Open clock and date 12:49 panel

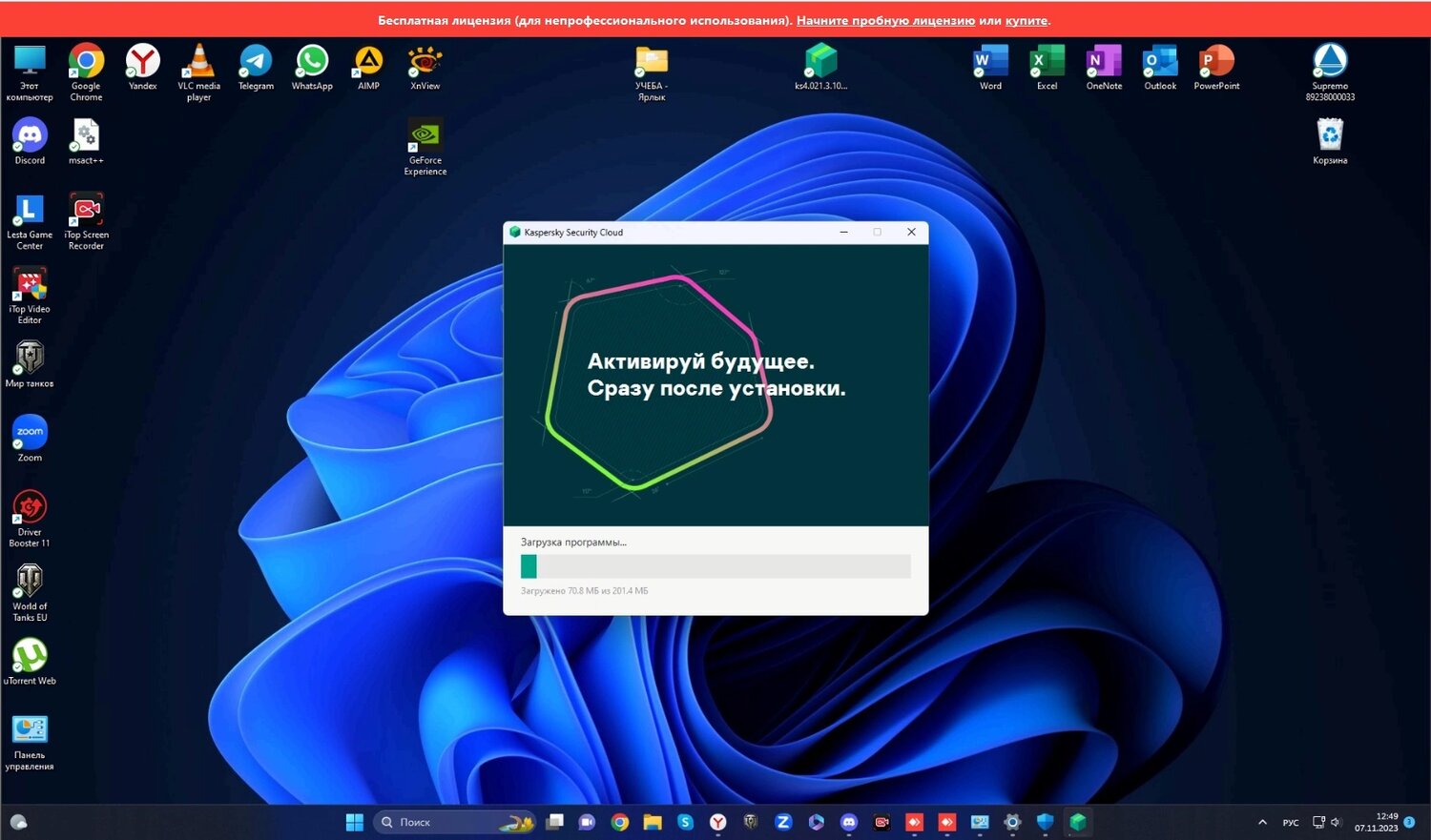tap(1376, 822)
